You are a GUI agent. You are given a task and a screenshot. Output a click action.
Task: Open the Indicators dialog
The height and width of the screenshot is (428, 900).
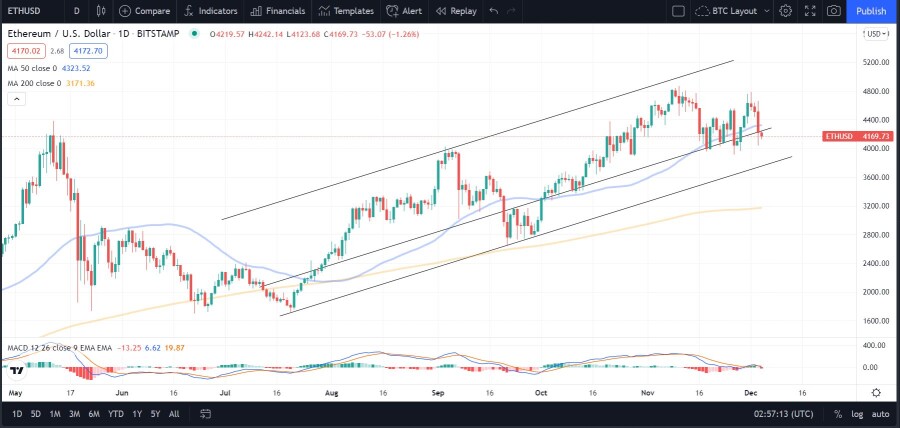[211, 11]
